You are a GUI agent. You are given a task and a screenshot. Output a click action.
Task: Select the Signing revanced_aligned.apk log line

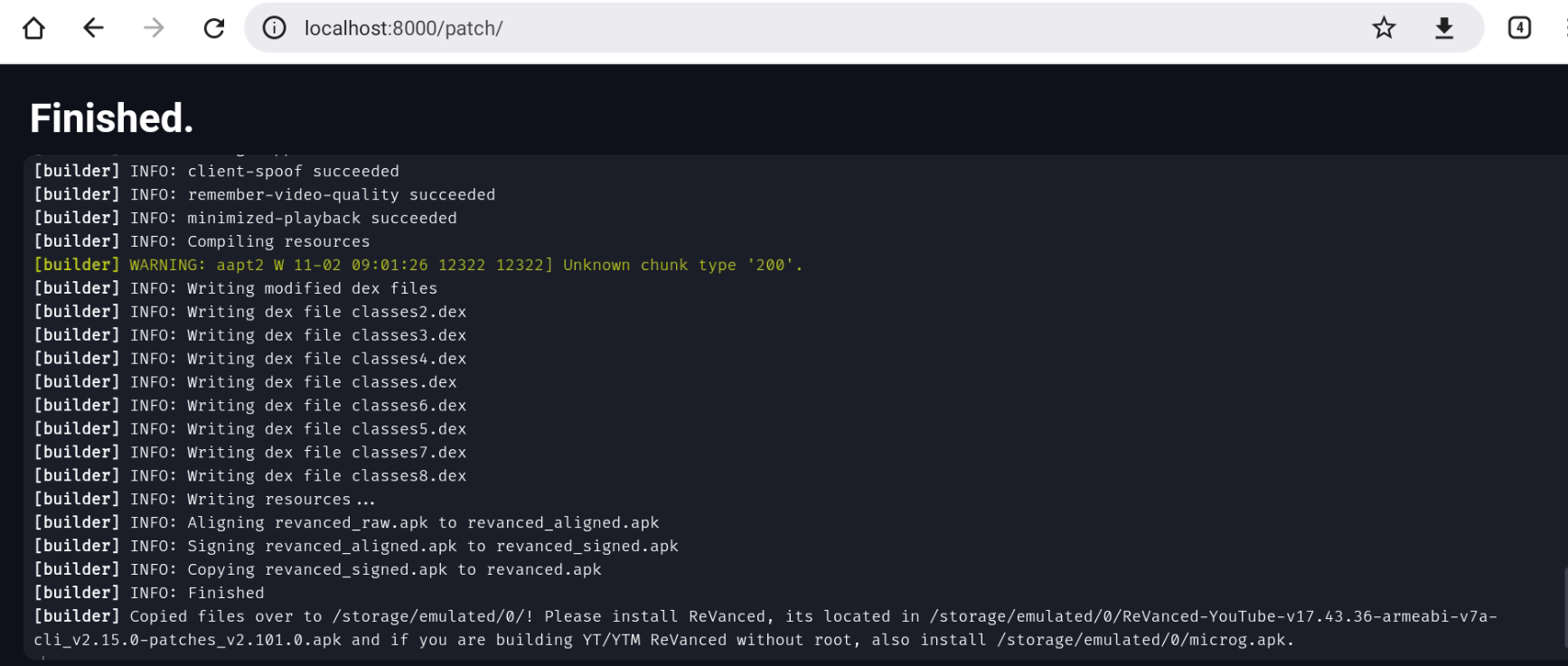(x=355, y=546)
